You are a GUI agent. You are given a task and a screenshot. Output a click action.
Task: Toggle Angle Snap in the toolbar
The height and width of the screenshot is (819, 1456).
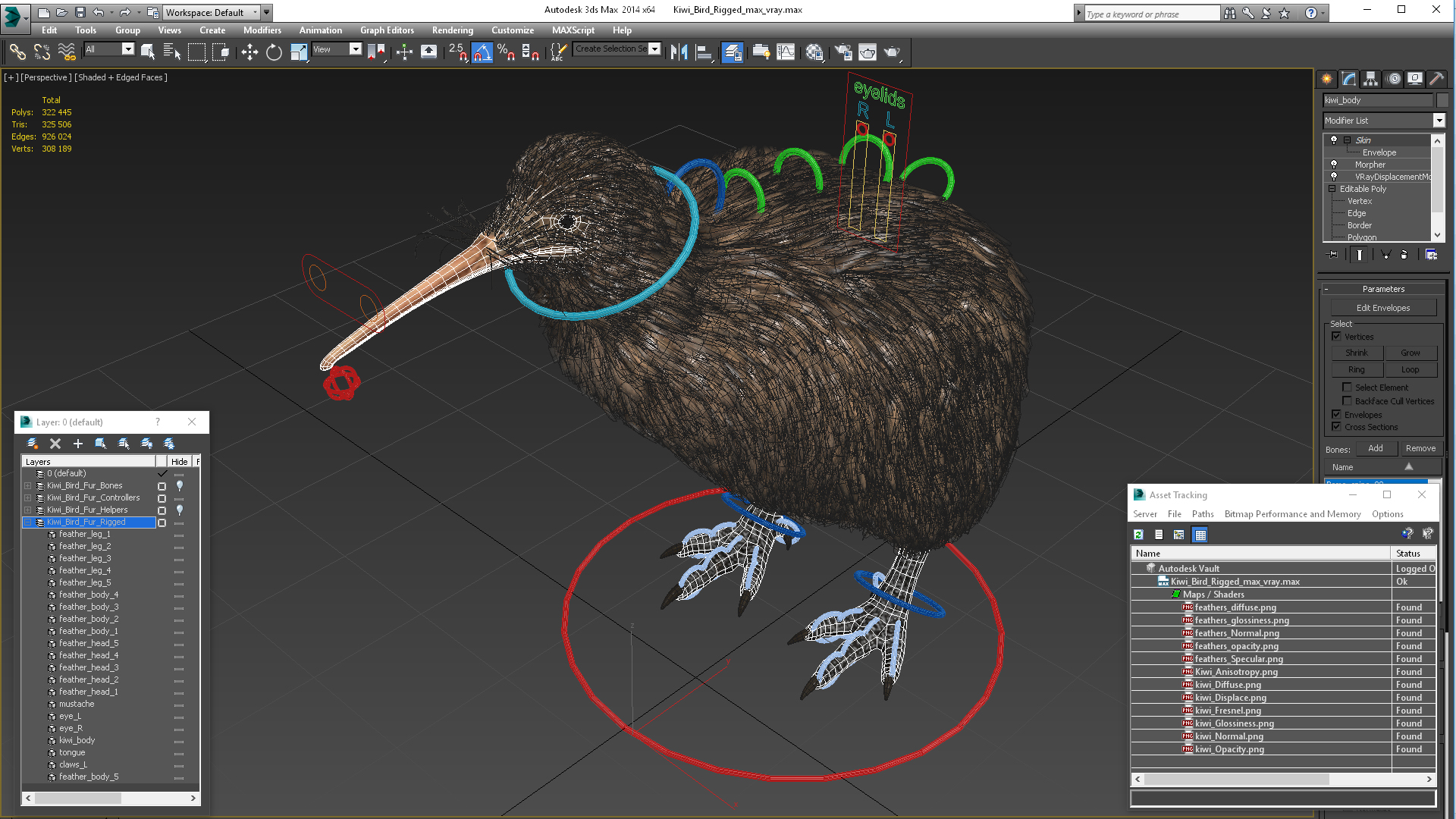[482, 52]
